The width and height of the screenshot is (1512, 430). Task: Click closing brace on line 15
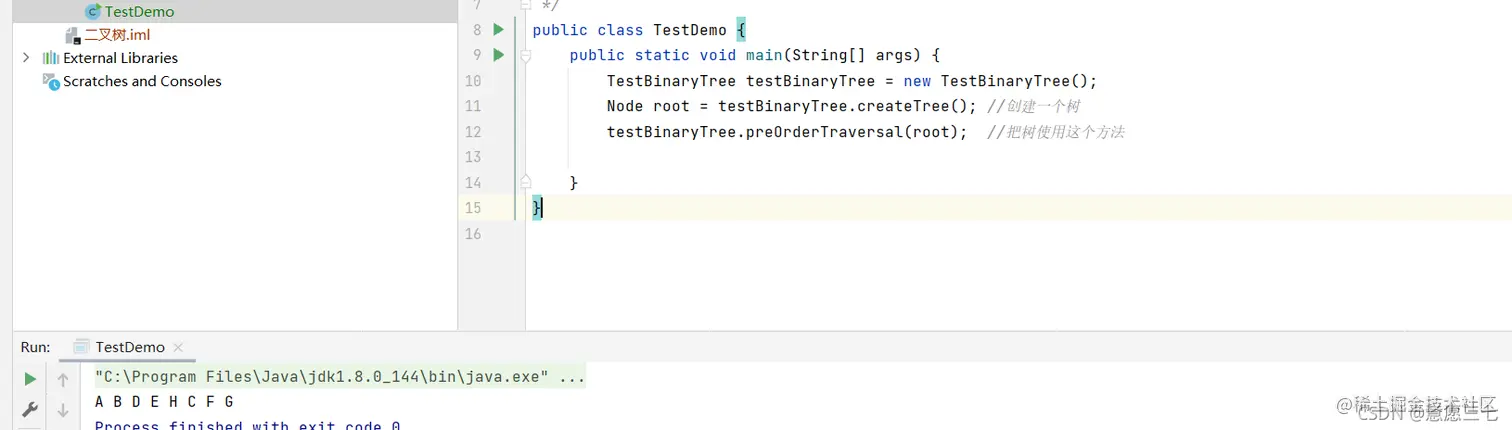(x=537, y=208)
